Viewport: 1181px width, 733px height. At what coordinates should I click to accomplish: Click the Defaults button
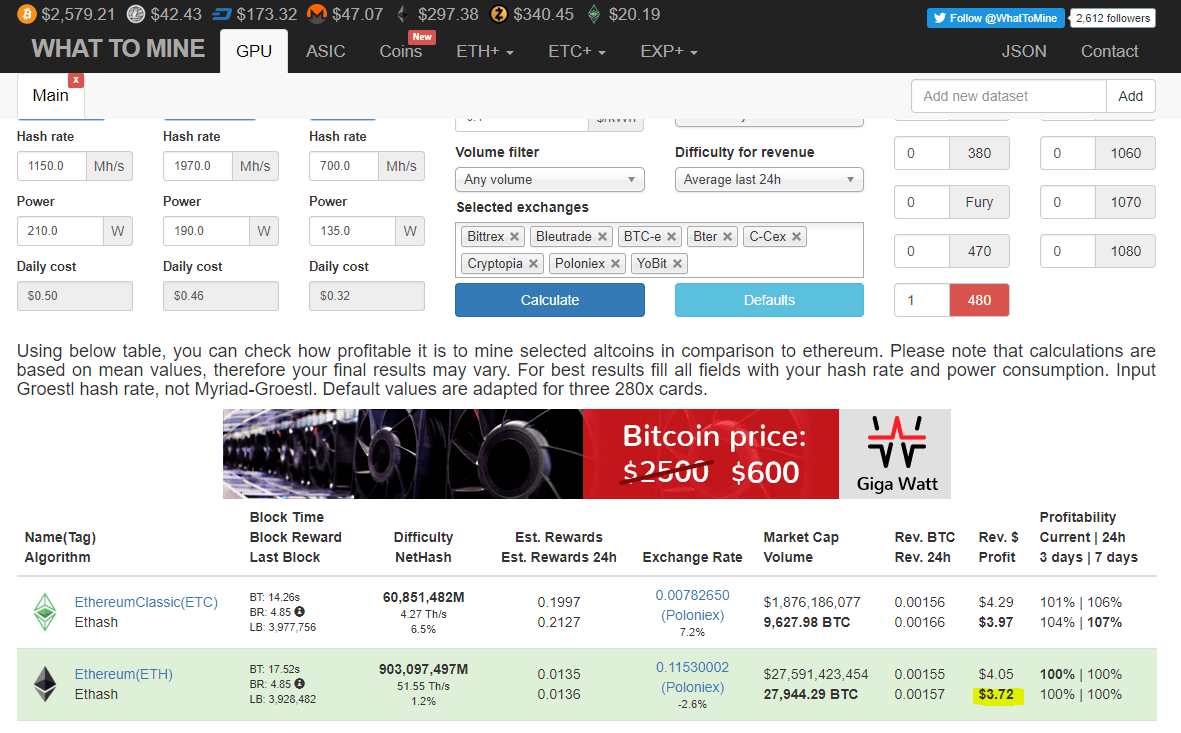point(769,300)
